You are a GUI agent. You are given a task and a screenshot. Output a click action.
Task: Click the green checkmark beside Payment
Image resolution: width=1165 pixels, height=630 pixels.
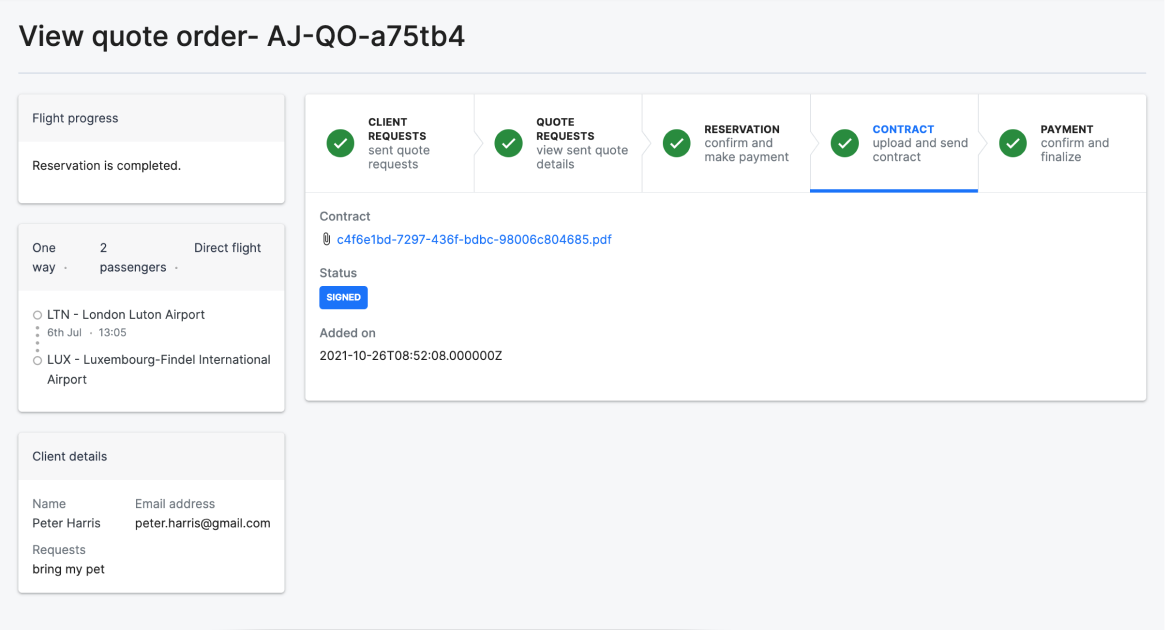[1013, 143]
